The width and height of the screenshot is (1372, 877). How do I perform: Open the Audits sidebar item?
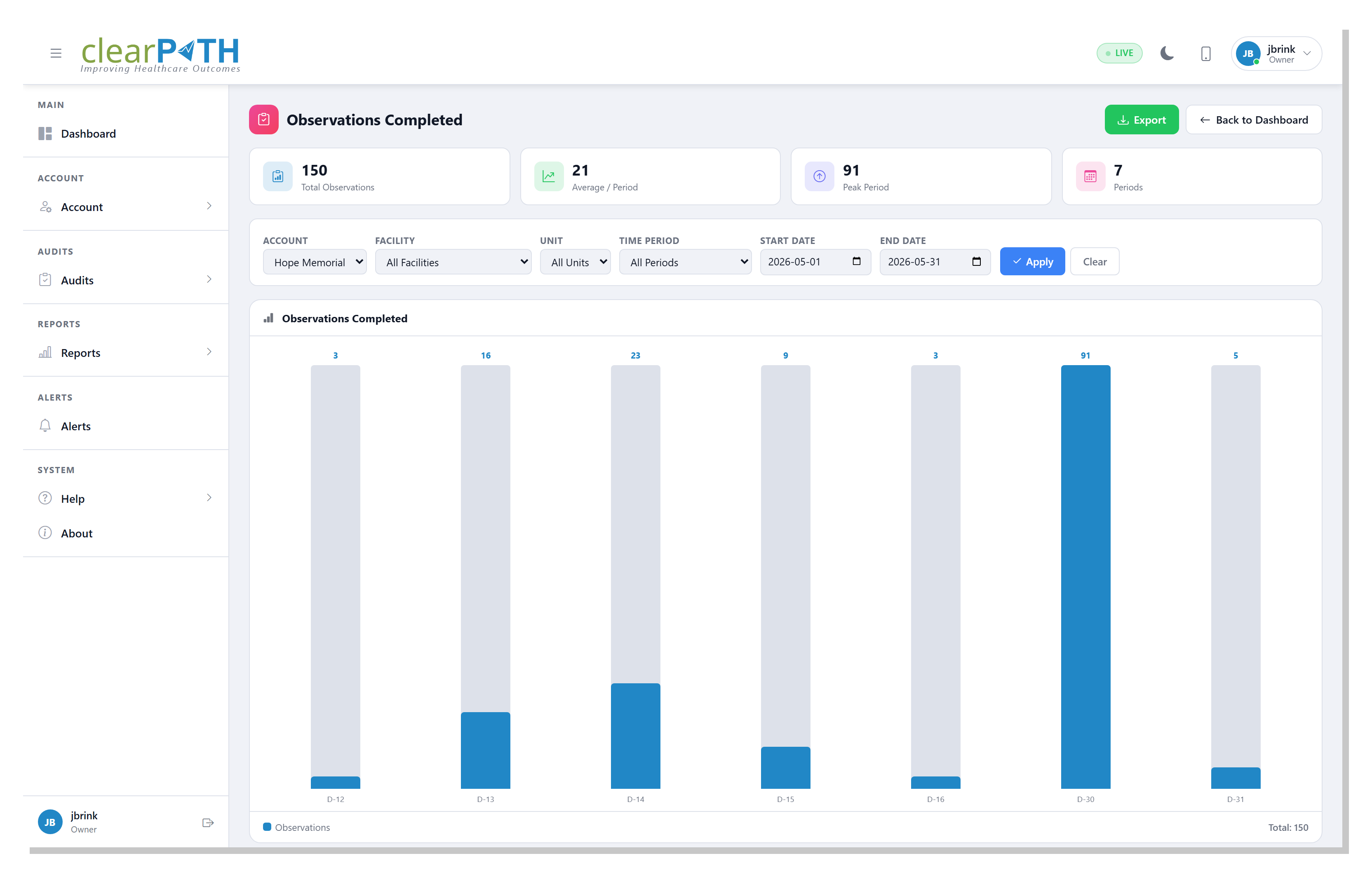(125, 279)
